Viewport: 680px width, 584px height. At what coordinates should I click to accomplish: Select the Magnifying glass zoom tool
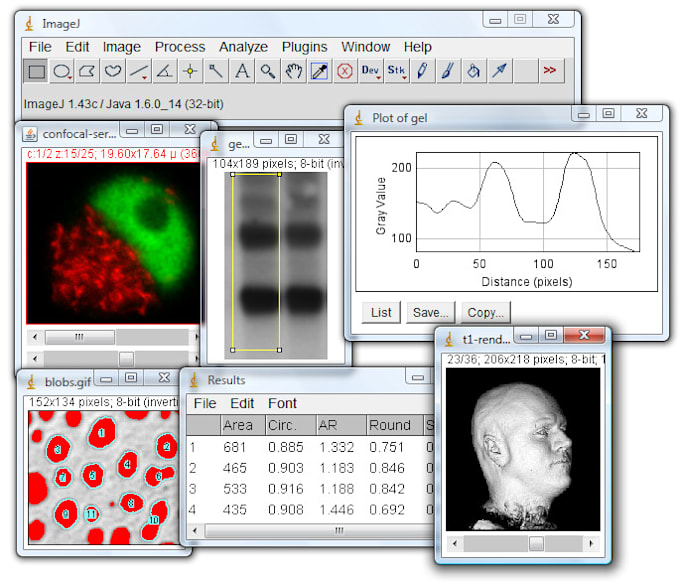point(267,71)
